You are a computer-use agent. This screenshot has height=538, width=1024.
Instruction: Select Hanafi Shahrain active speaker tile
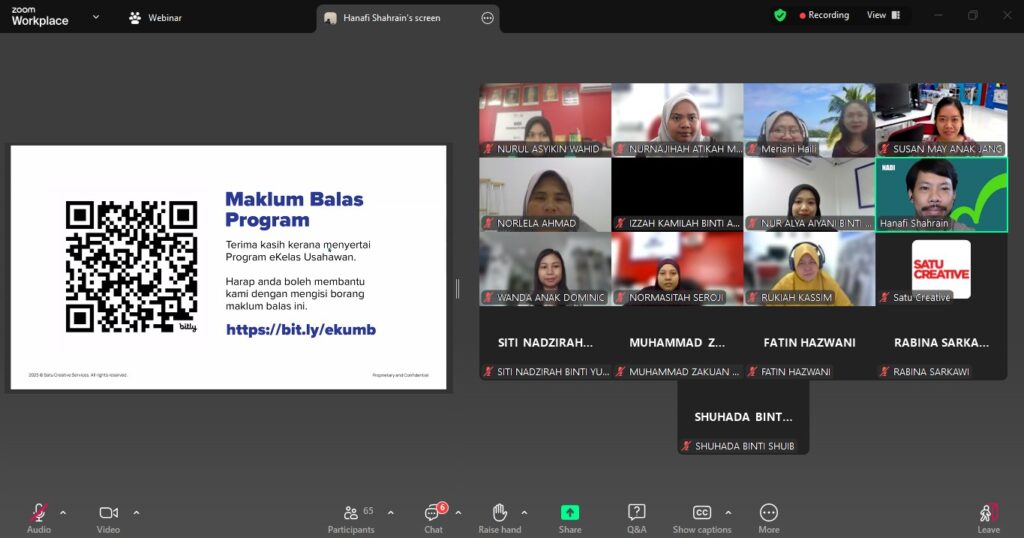click(941, 195)
